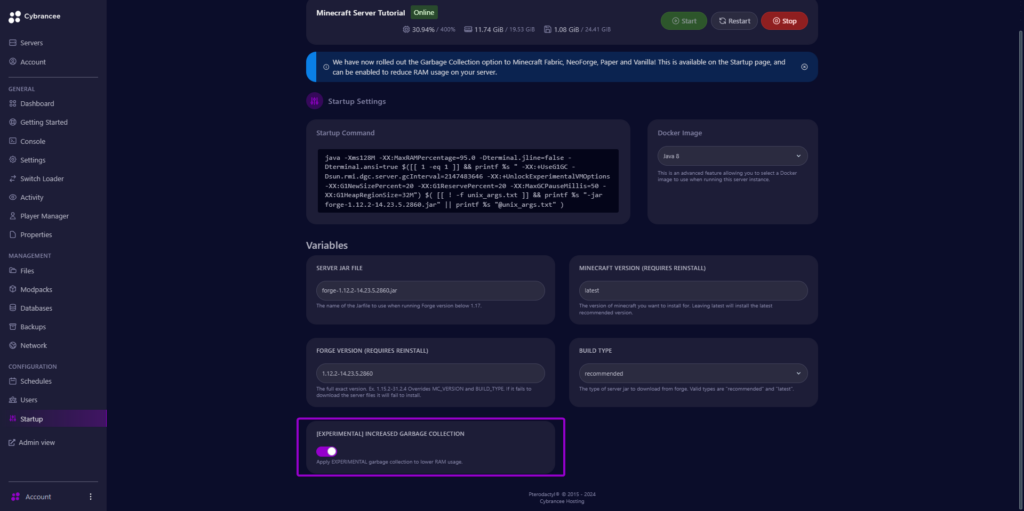Image resolution: width=1024 pixels, height=511 pixels.
Task: Click the Restart server button
Action: click(734, 21)
